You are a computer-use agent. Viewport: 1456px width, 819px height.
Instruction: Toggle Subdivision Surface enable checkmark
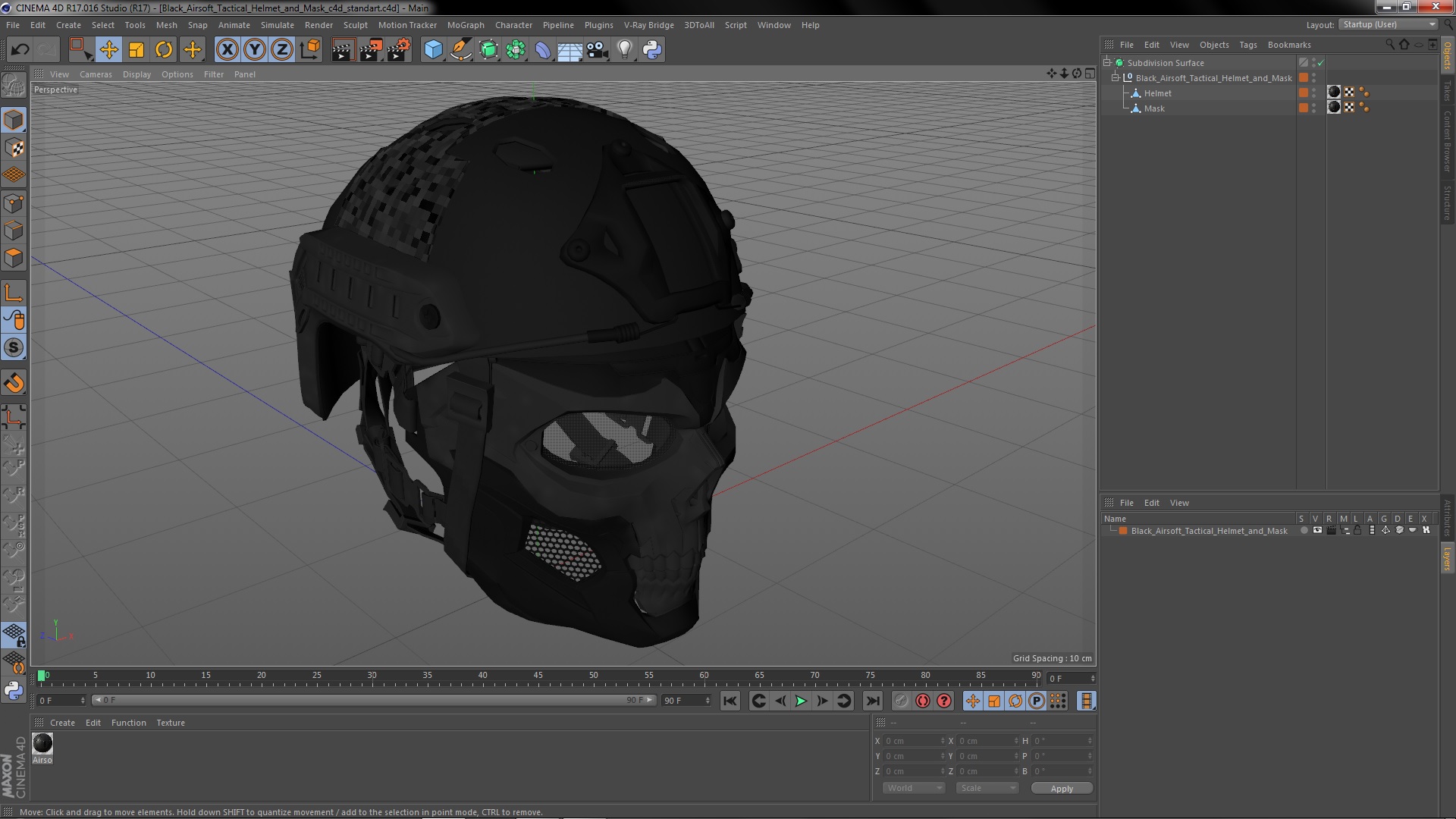1320,63
